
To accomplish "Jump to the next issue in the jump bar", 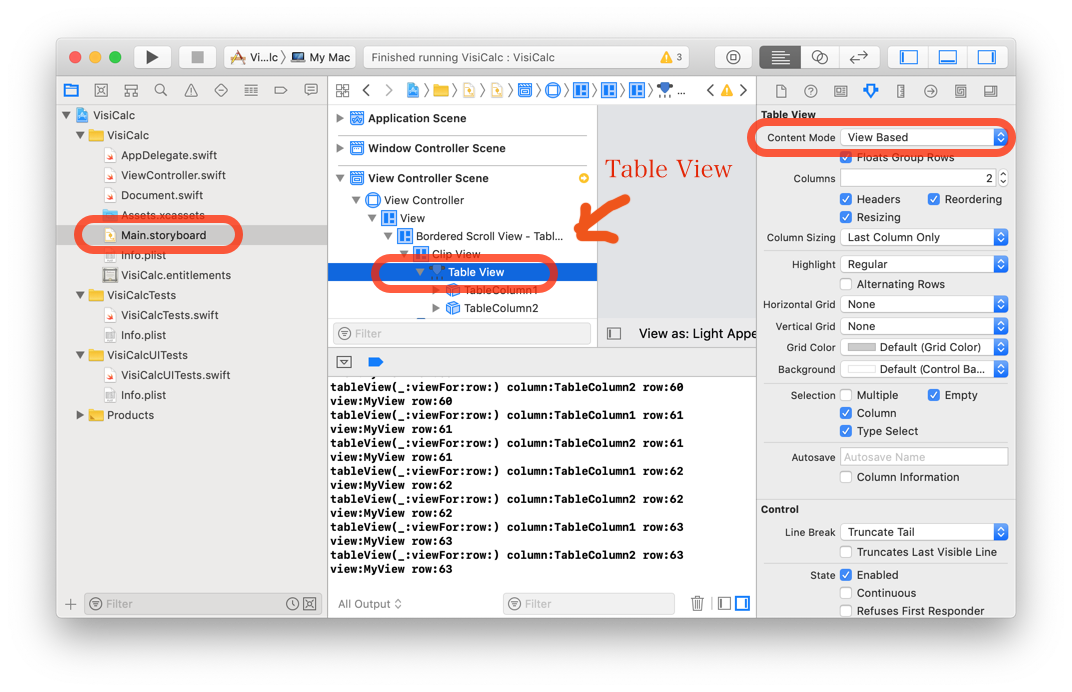I will [x=743, y=90].
